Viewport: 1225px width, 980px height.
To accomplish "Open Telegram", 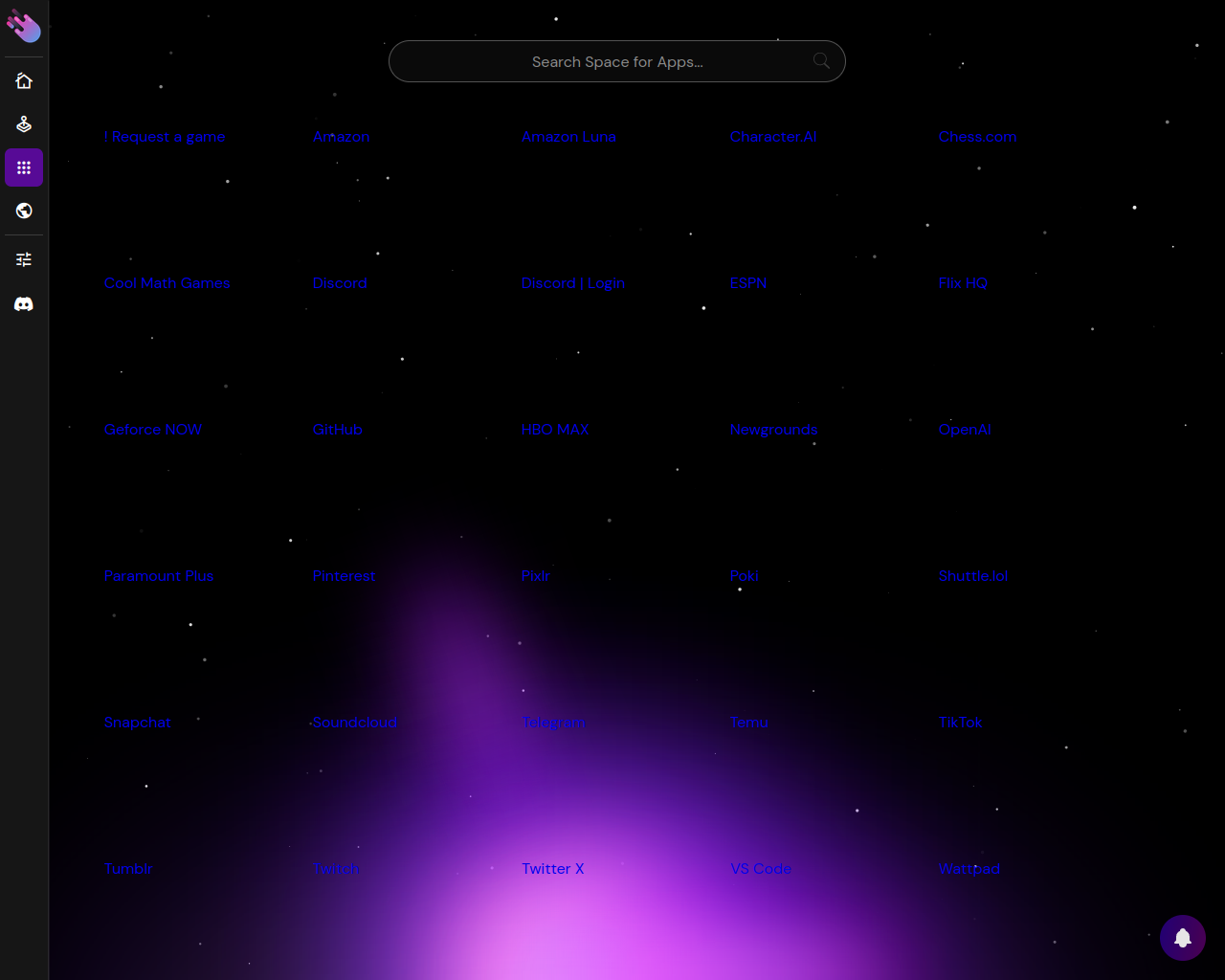I will click(x=553, y=723).
